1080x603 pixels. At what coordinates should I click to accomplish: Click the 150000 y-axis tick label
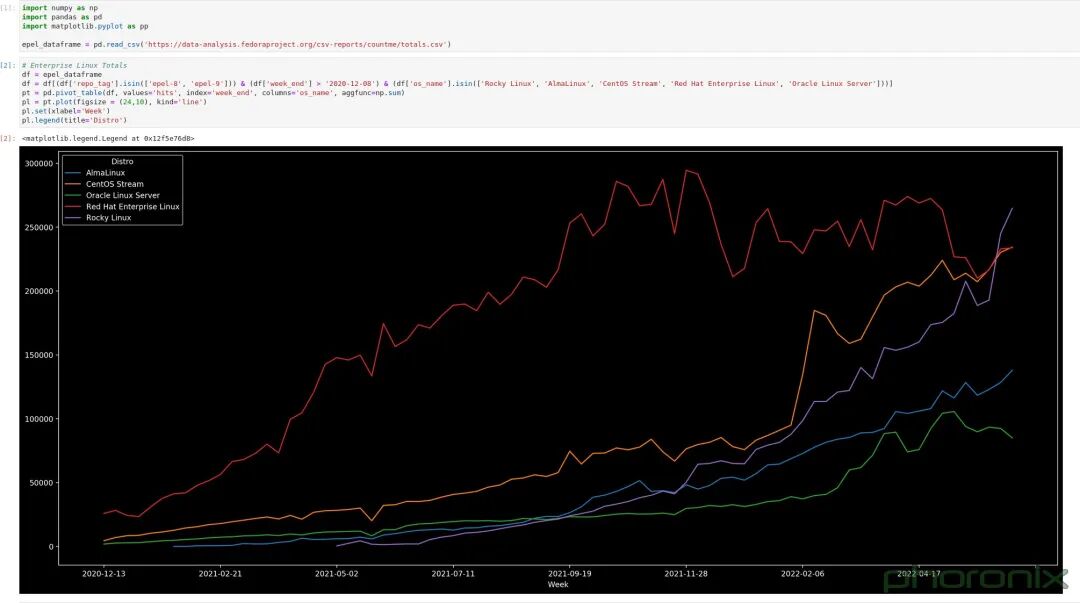[x=39, y=355]
